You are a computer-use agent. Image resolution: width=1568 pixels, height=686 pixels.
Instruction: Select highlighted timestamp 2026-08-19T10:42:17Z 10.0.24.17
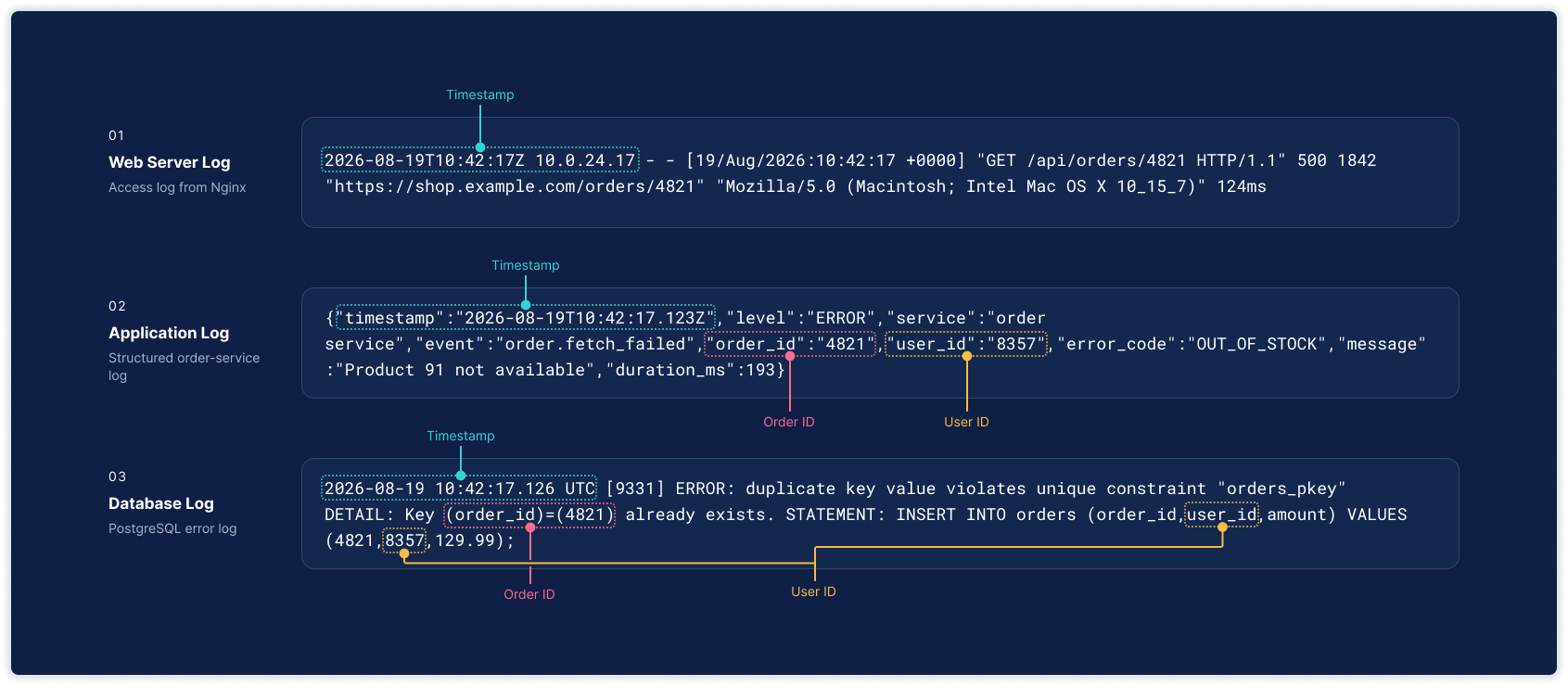pos(480,159)
